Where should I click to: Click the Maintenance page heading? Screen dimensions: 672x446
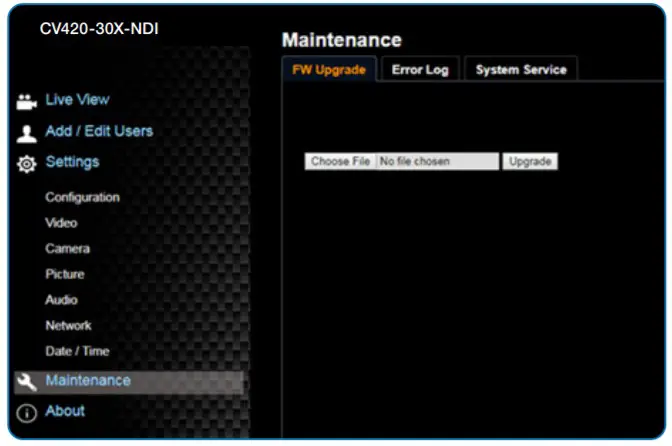coord(342,40)
